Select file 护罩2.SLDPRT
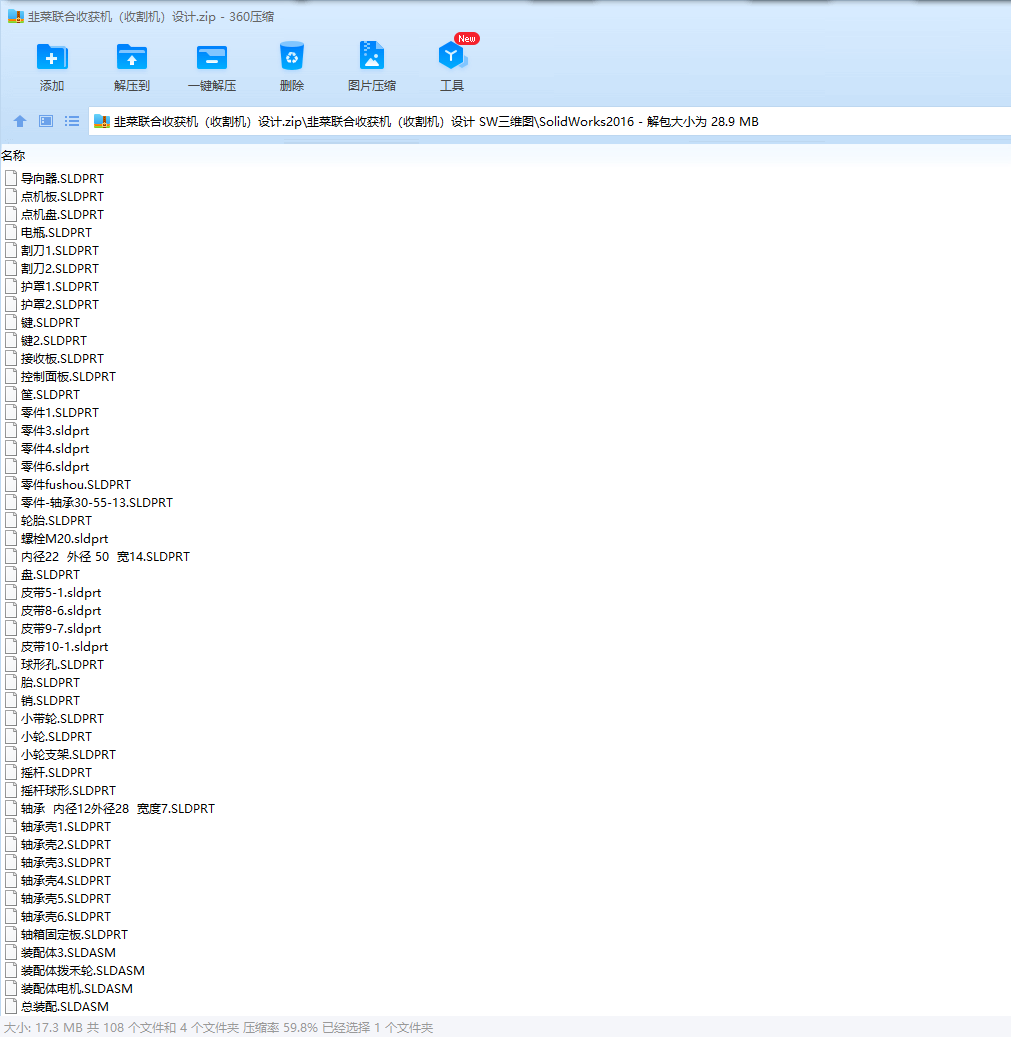This screenshot has height=1037, width=1011. [60, 304]
